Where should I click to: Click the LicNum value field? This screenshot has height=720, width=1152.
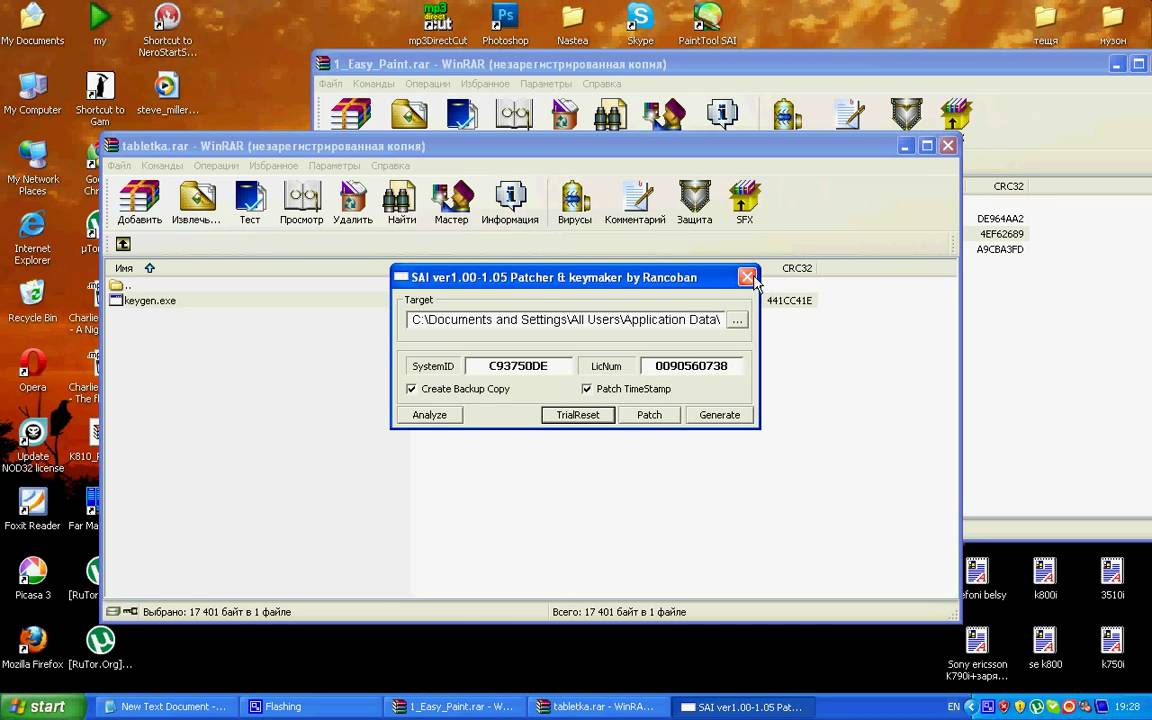691,366
